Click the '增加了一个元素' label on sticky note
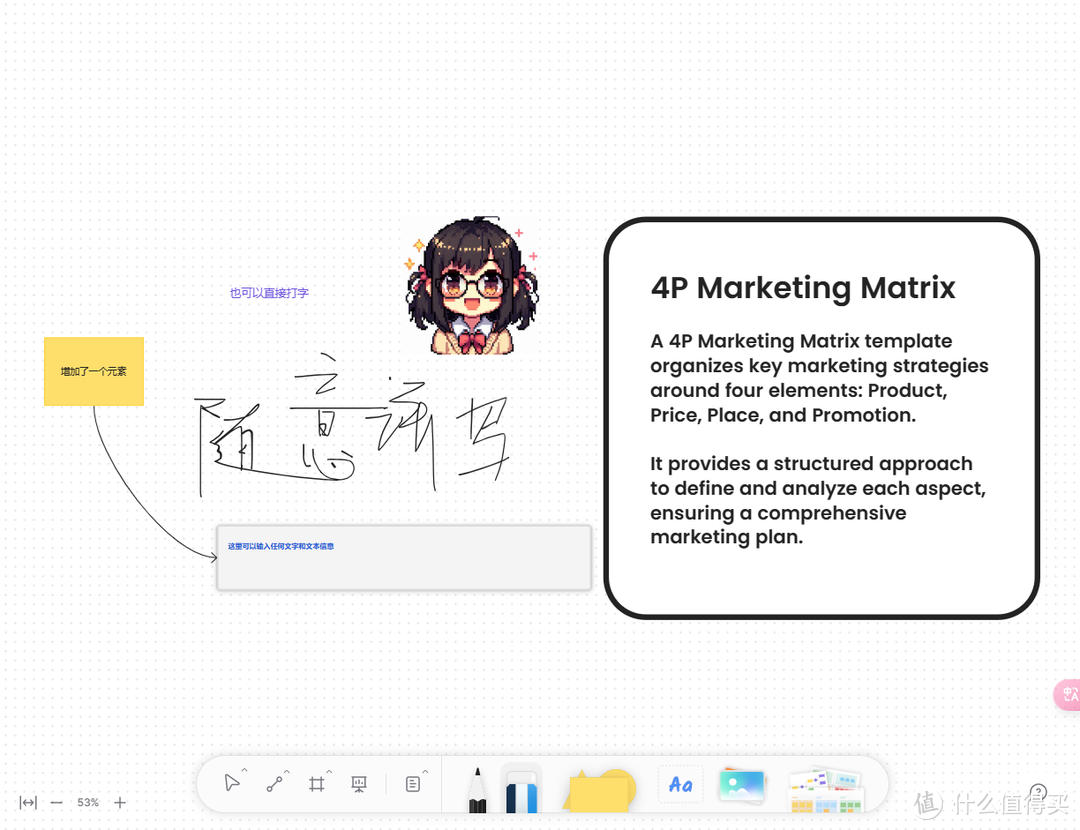This screenshot has width=1080, height=830. pos(94,371)
